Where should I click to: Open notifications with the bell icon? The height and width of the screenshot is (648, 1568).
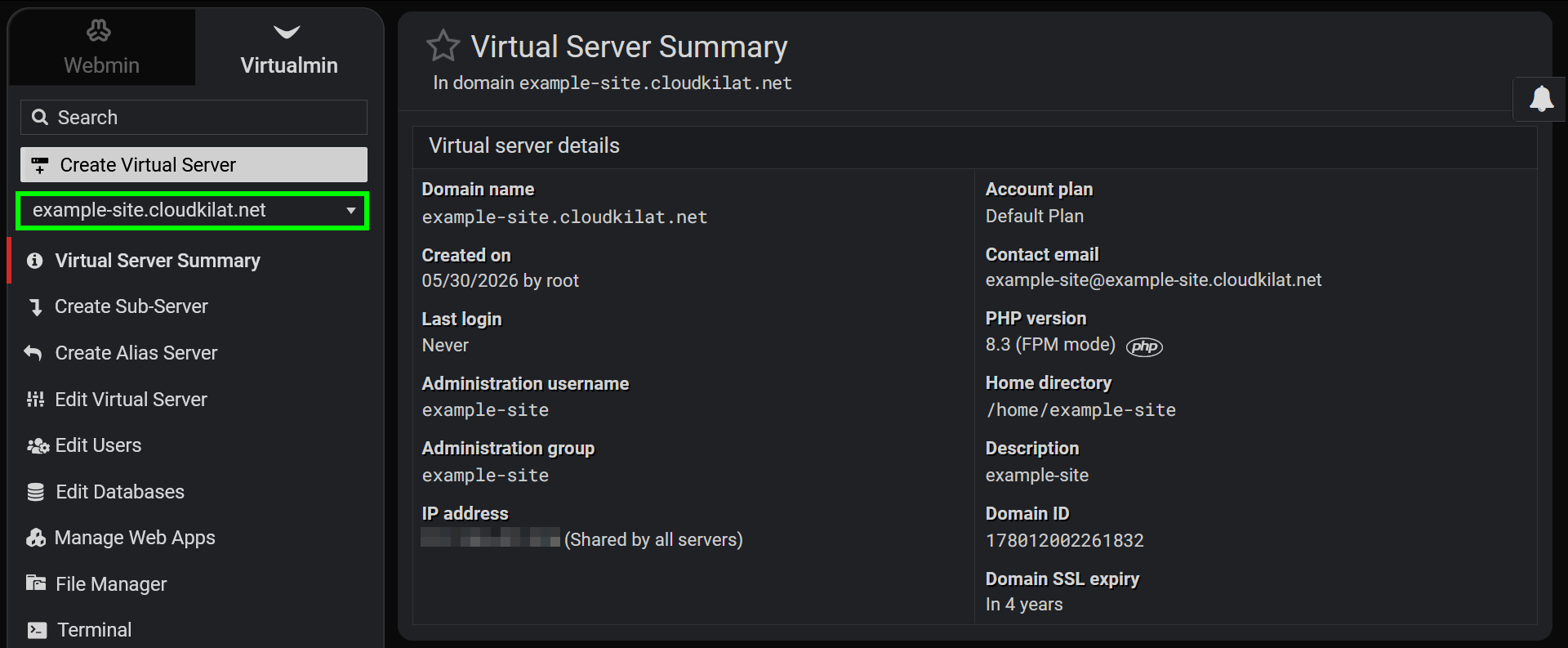click(x=1541, y=99)
